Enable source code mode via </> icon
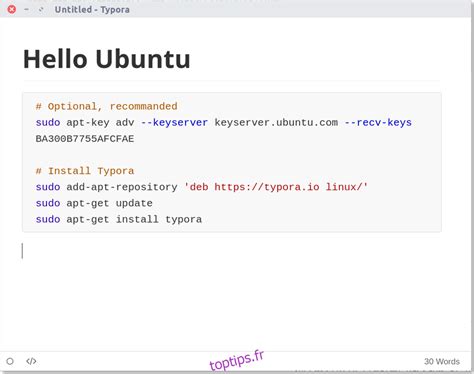 pos(31,361)
